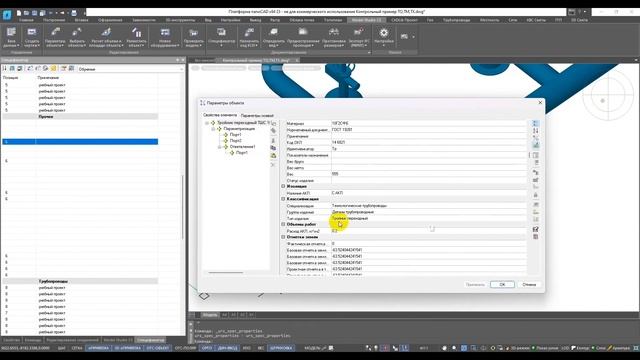Click the Экспорт IFC ribbon tool
The image size is (640, 360).
pos(358,37)
